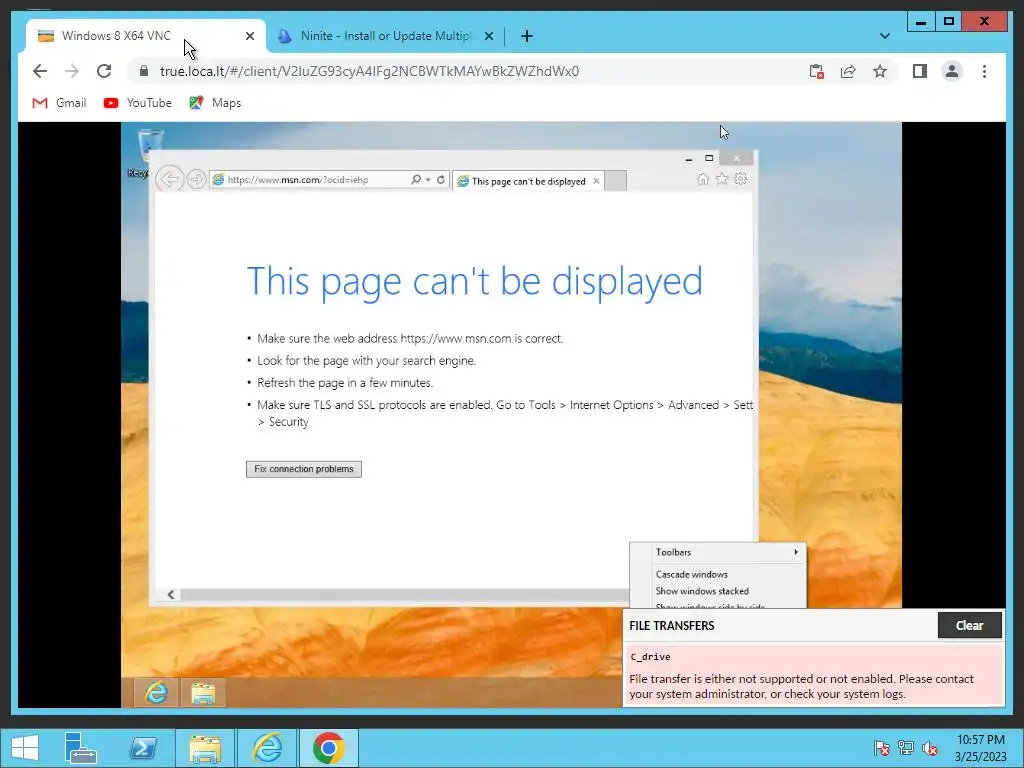Open IE Favorites star
This screenshot has width=1024, height=768.
722,179
